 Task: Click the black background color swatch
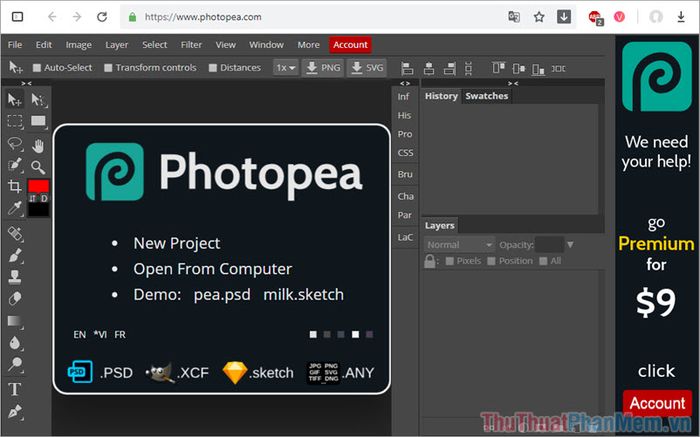point(38,210)
